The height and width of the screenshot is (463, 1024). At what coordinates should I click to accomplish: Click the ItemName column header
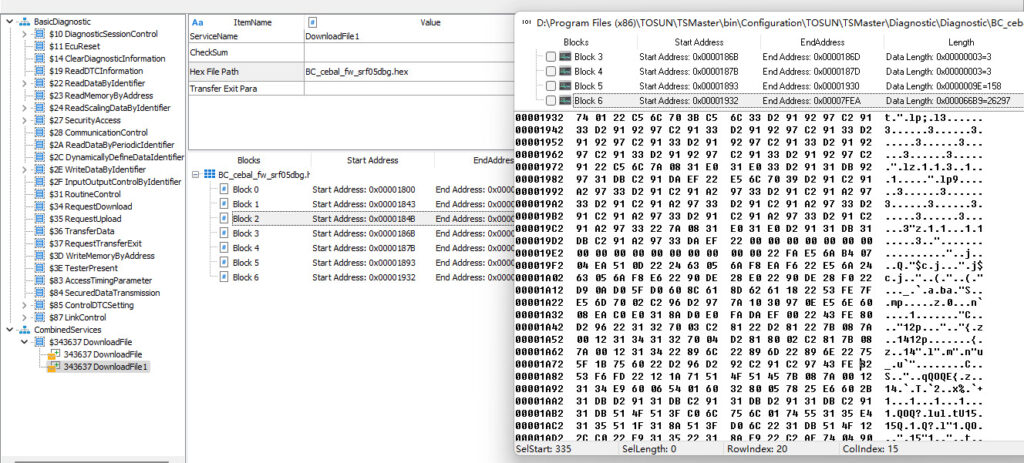tap(251, 22)
